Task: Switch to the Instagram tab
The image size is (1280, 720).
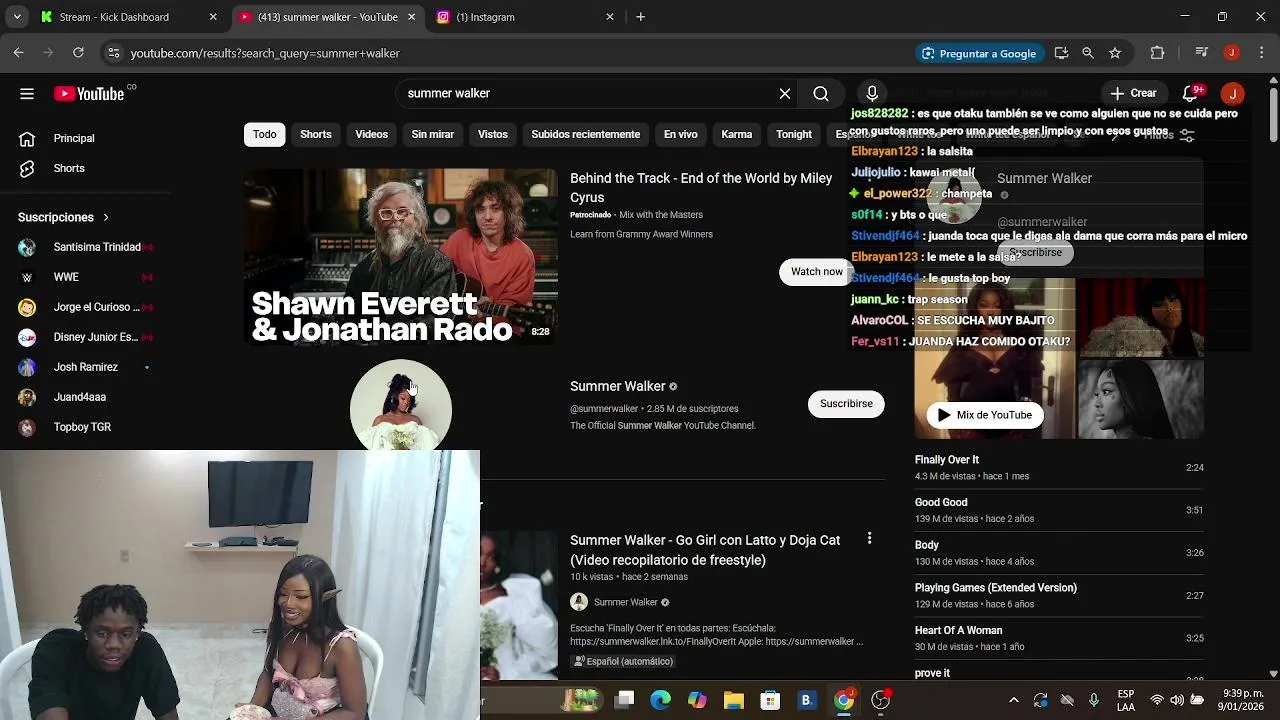Action: 526,17
